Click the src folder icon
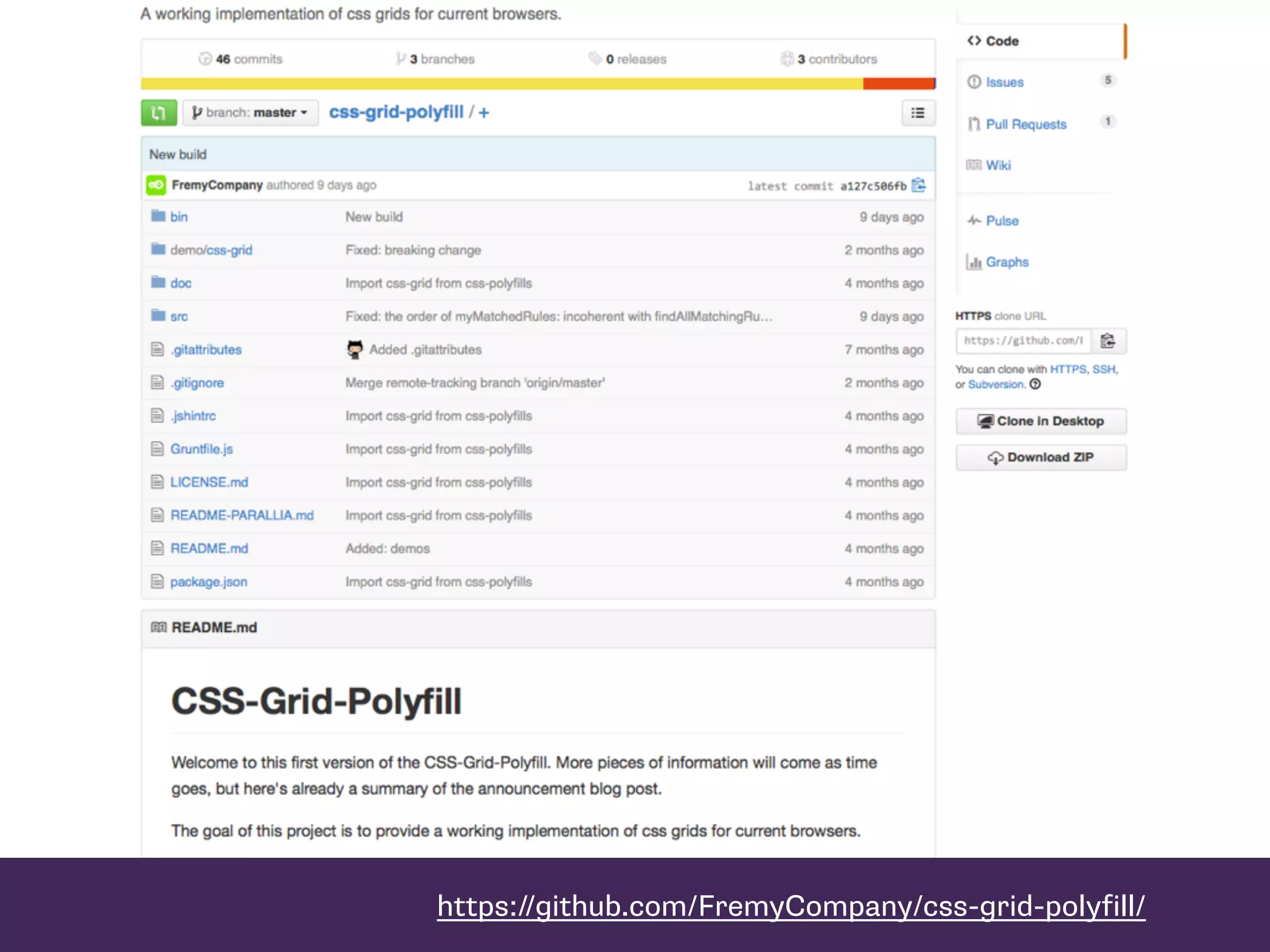 pyautogui.click(x=158, y=315)
